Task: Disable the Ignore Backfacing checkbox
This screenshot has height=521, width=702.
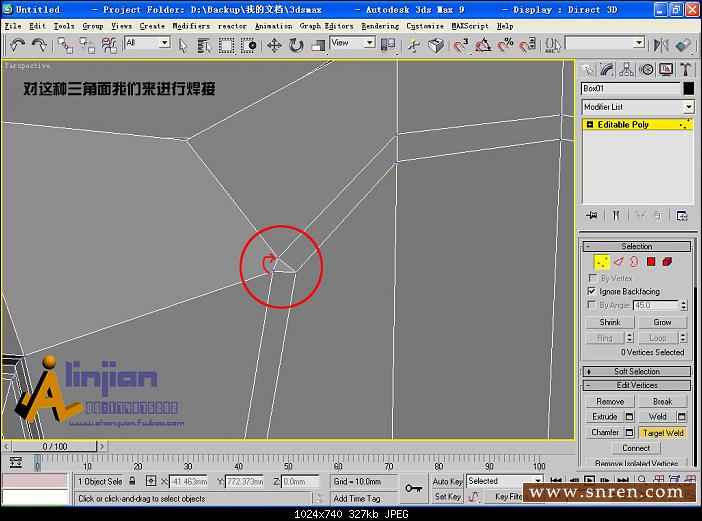Action: (x=592, y=291)
